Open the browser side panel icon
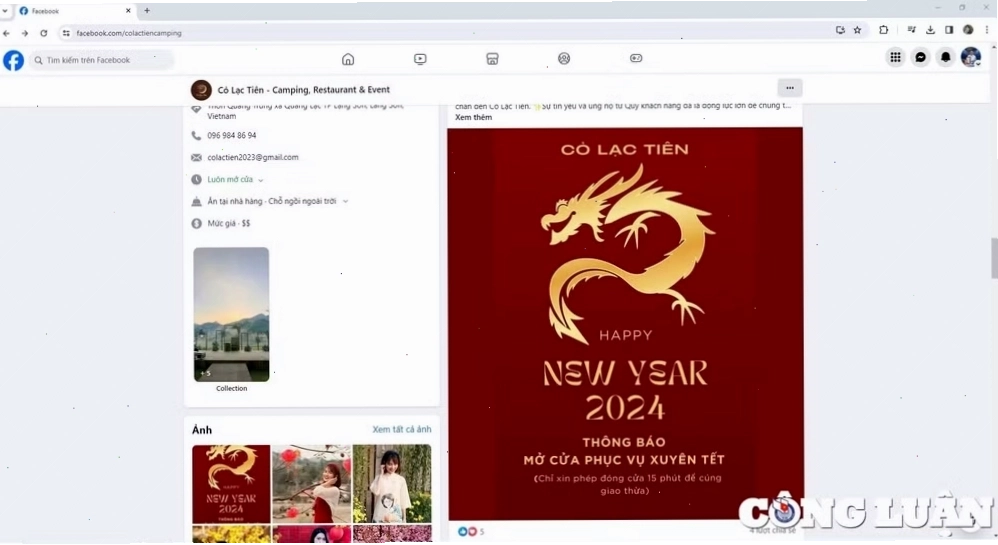This screenshot has width=998, height=545. click(949, 30)
